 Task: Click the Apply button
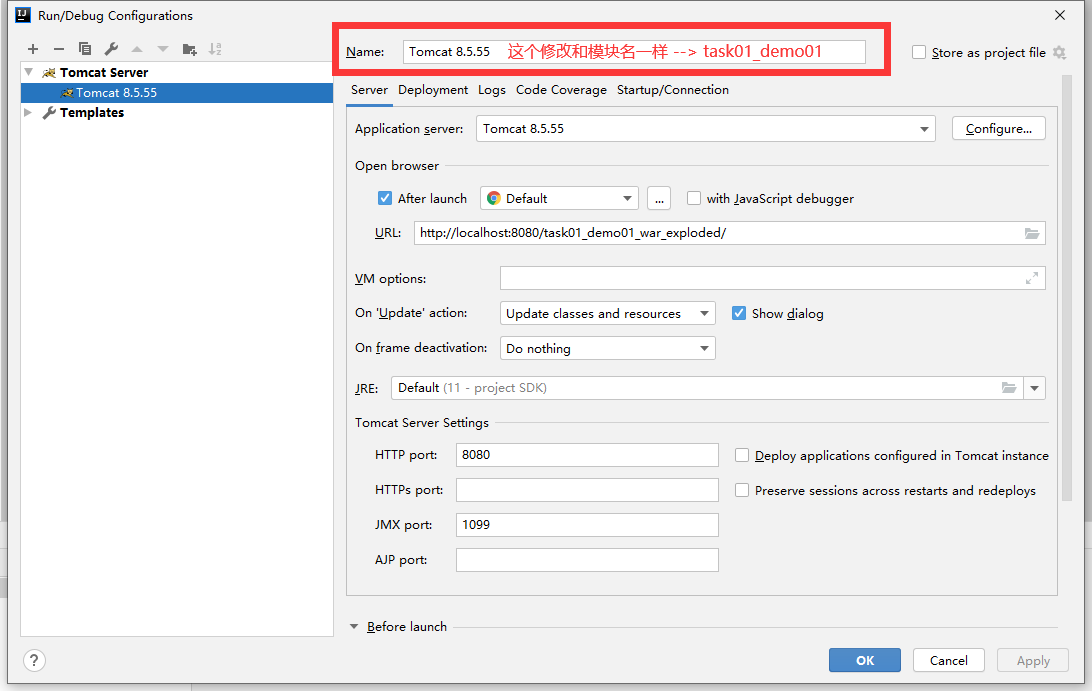[x=1033, y=660]
